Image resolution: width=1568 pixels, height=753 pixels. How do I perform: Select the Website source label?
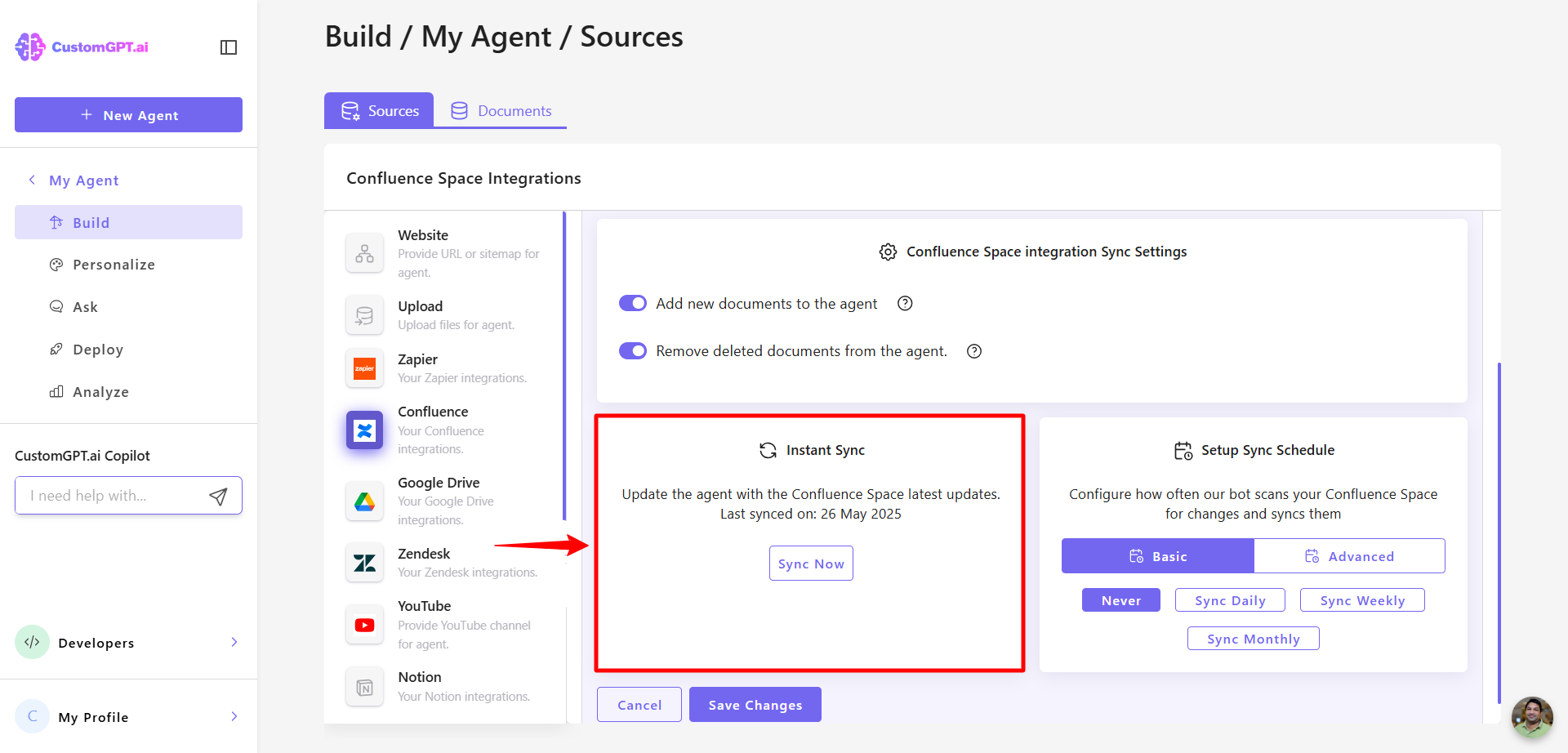point(423,235)
